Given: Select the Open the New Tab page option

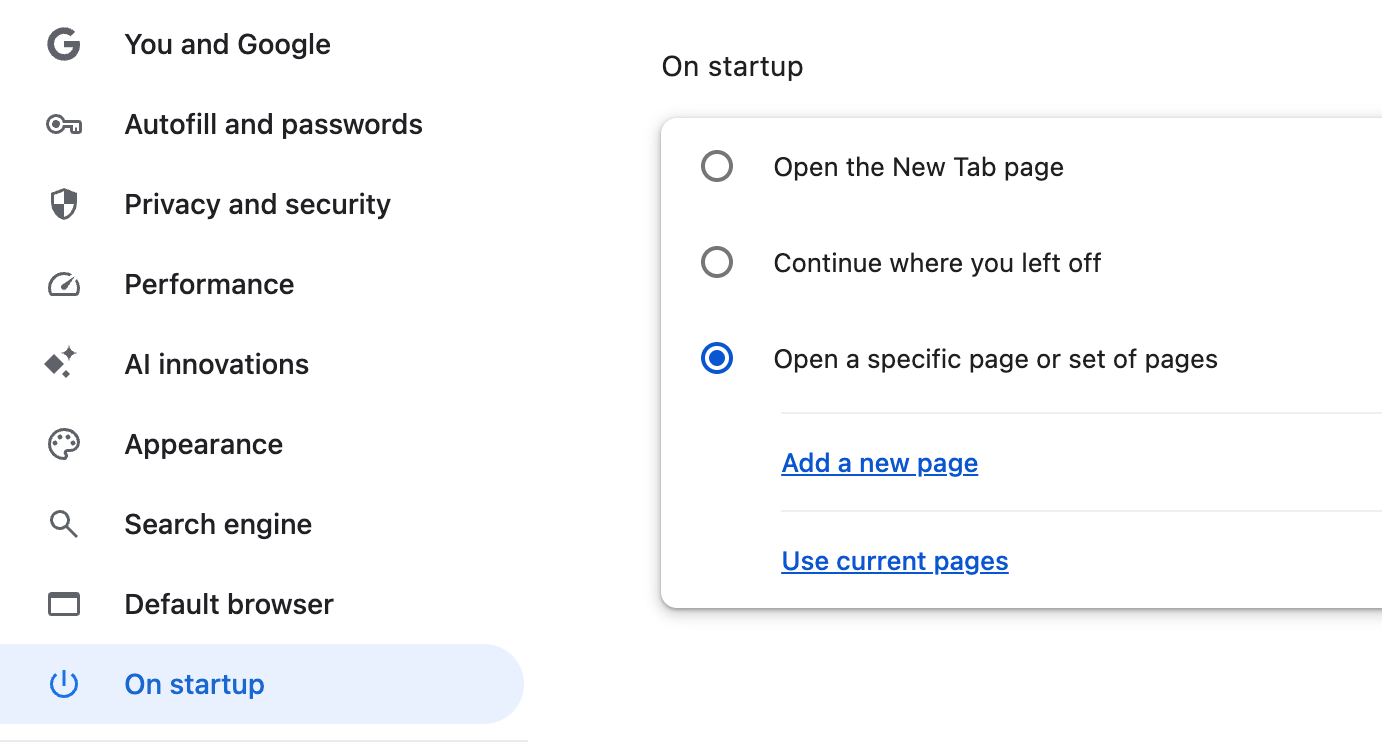Looking at the screenshot, I should click(x=716, y=166).
